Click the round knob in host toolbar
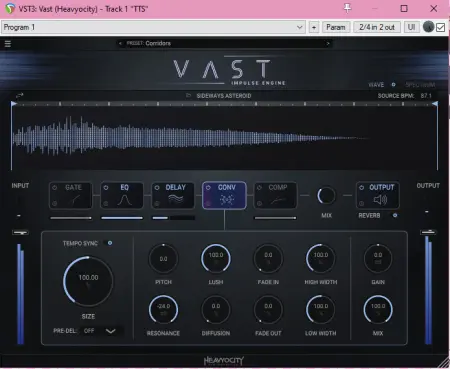The width and height of the screenshot is (450, 369). 428,27
